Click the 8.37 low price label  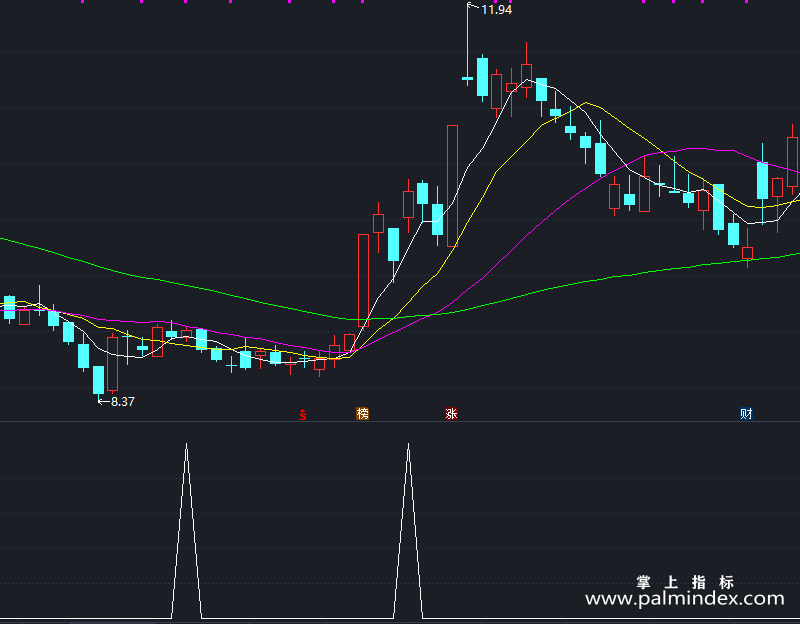[122, 402]
